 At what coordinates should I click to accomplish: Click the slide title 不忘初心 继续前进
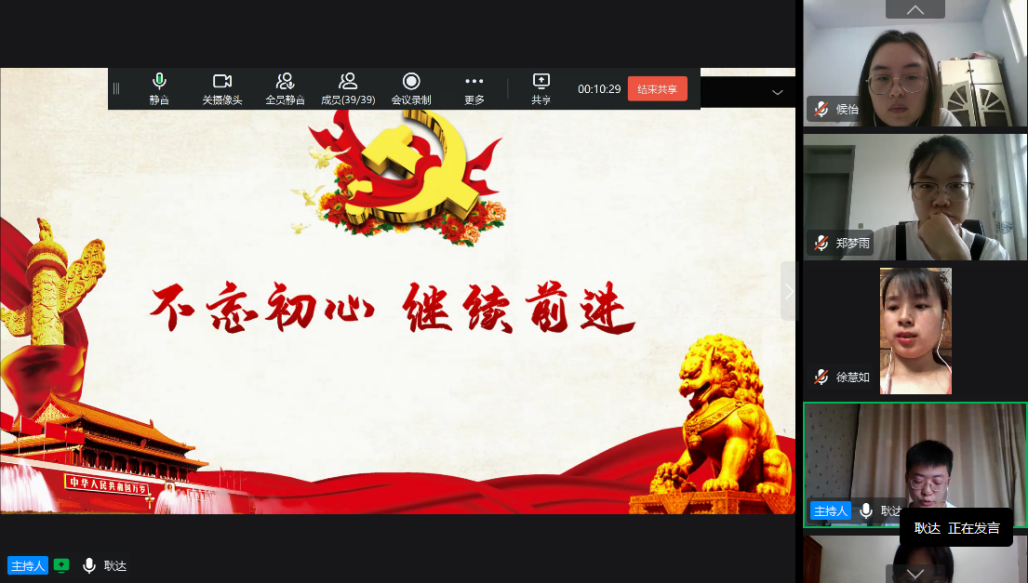pos(392,308)
